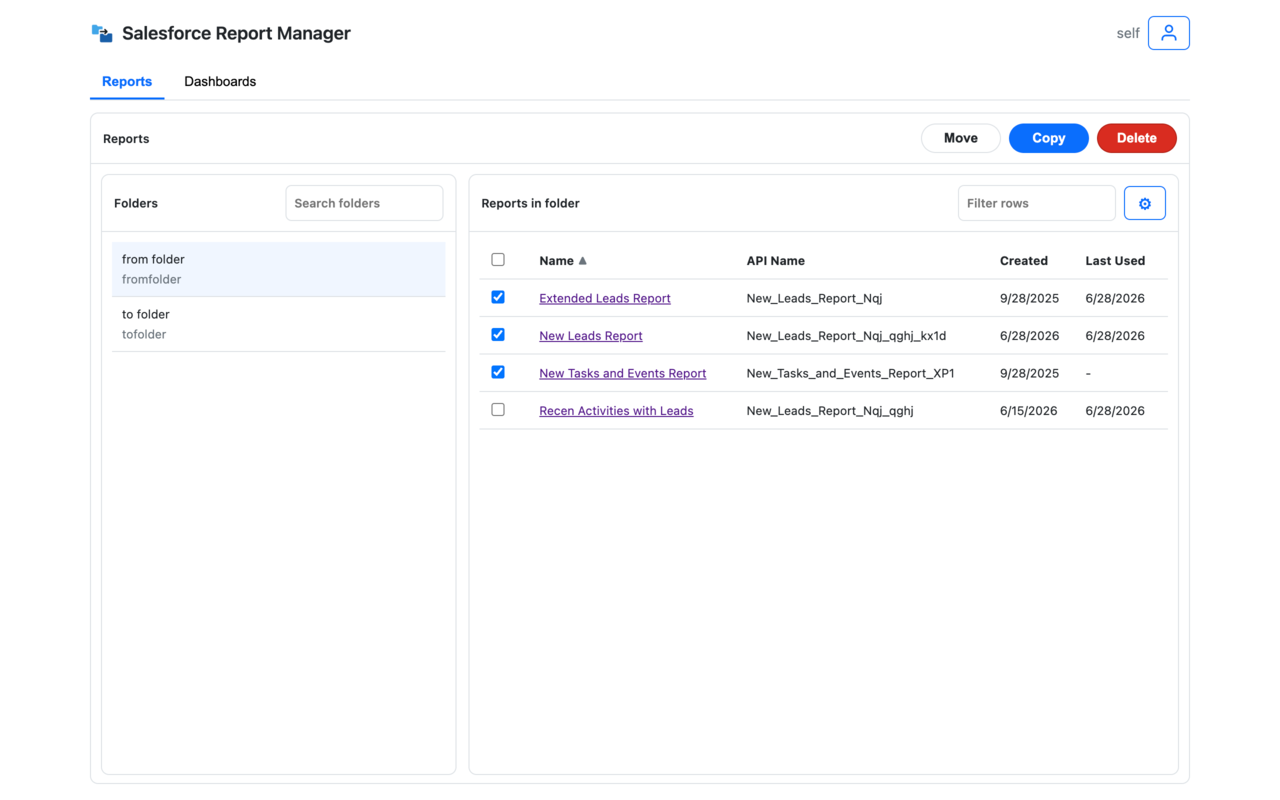This screenshot has height=800, width=1280.
Task: Click the 'fromfolder' API name text
Action: point(152,280)
